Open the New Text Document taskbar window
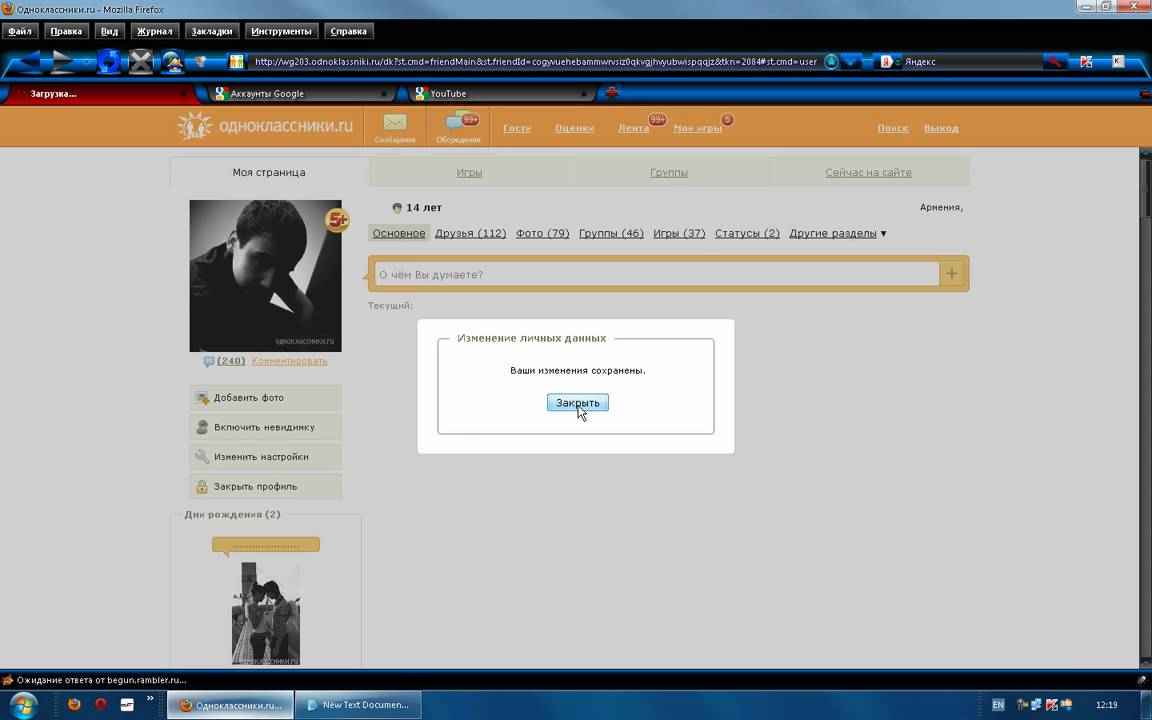The height and width of the screenshot is (720, 1152). (x=358, y=705)
